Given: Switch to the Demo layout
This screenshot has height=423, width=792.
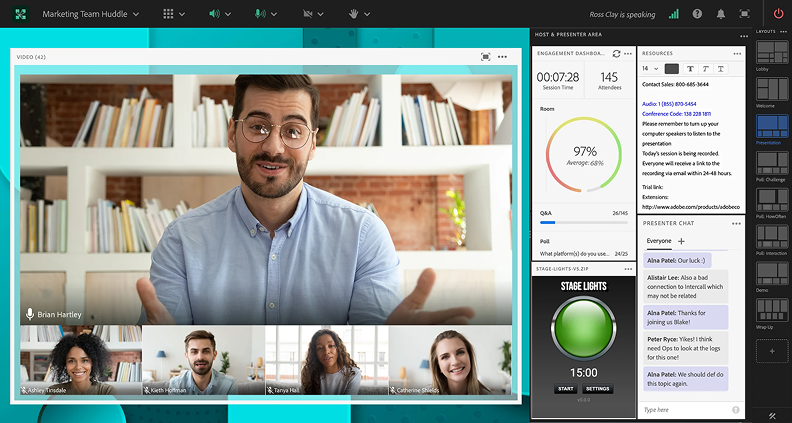Looking at the screenshot, I should click(772, 273).
